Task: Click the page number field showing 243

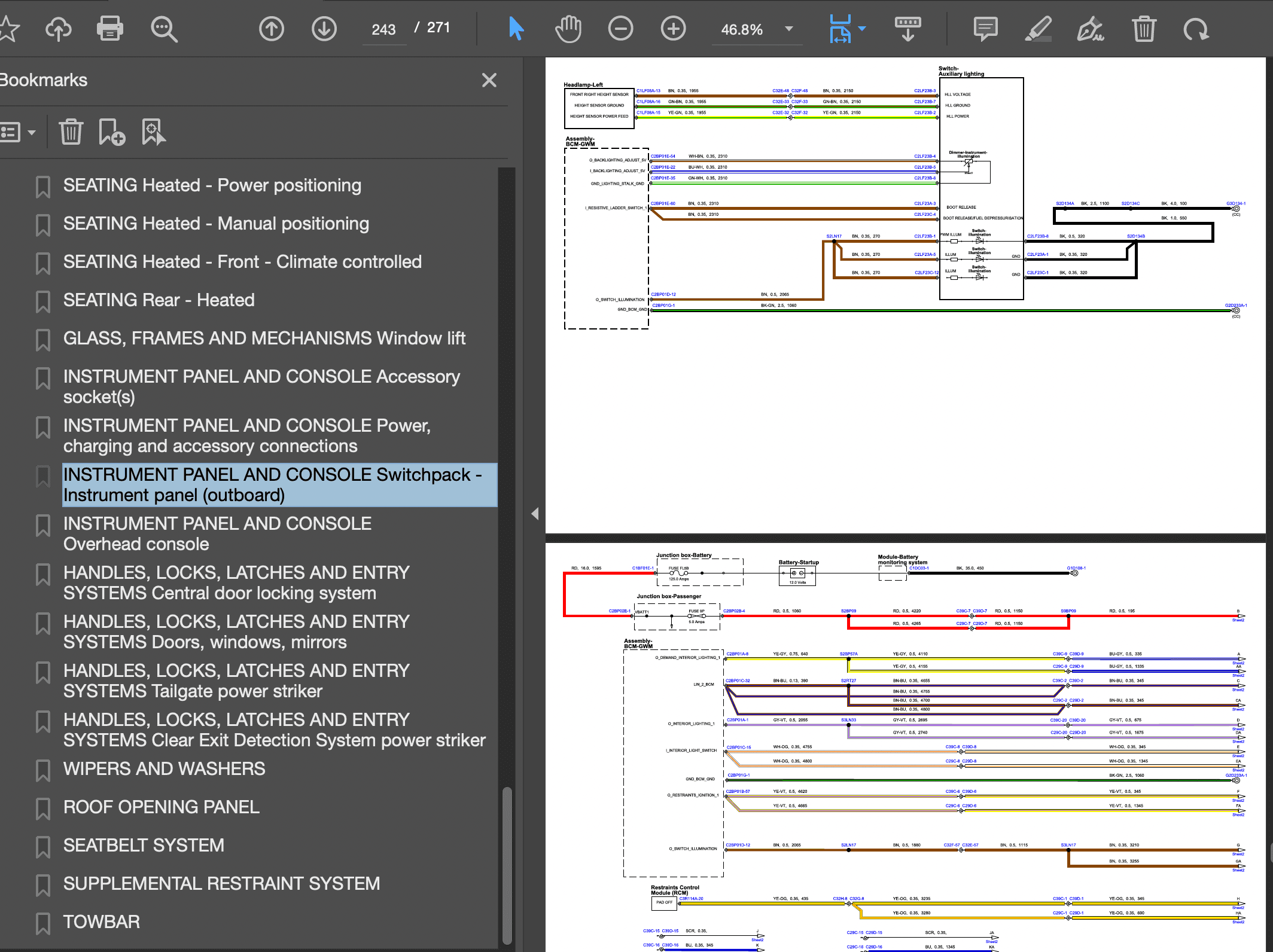Action: 383,29
